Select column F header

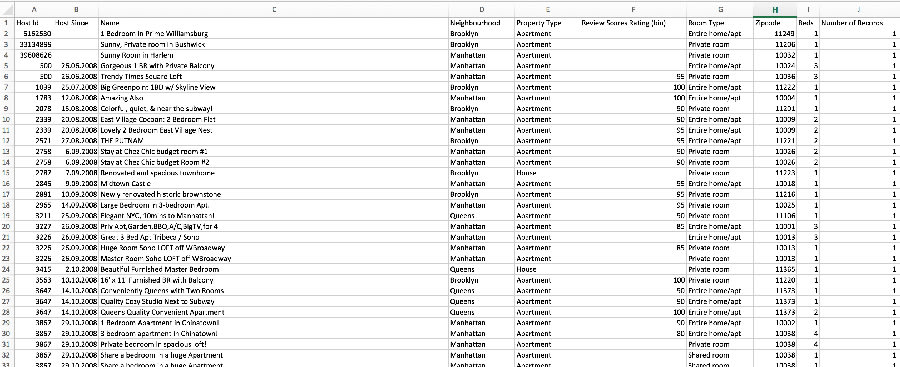pyautogui.click(x=633, y=9)
